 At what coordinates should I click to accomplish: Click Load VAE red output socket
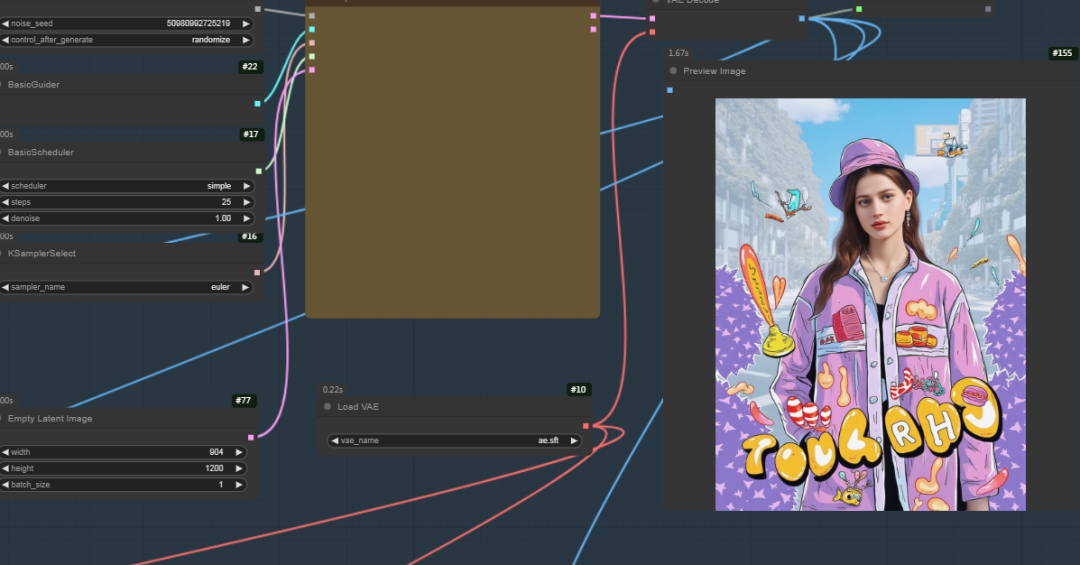click(586, 427)
